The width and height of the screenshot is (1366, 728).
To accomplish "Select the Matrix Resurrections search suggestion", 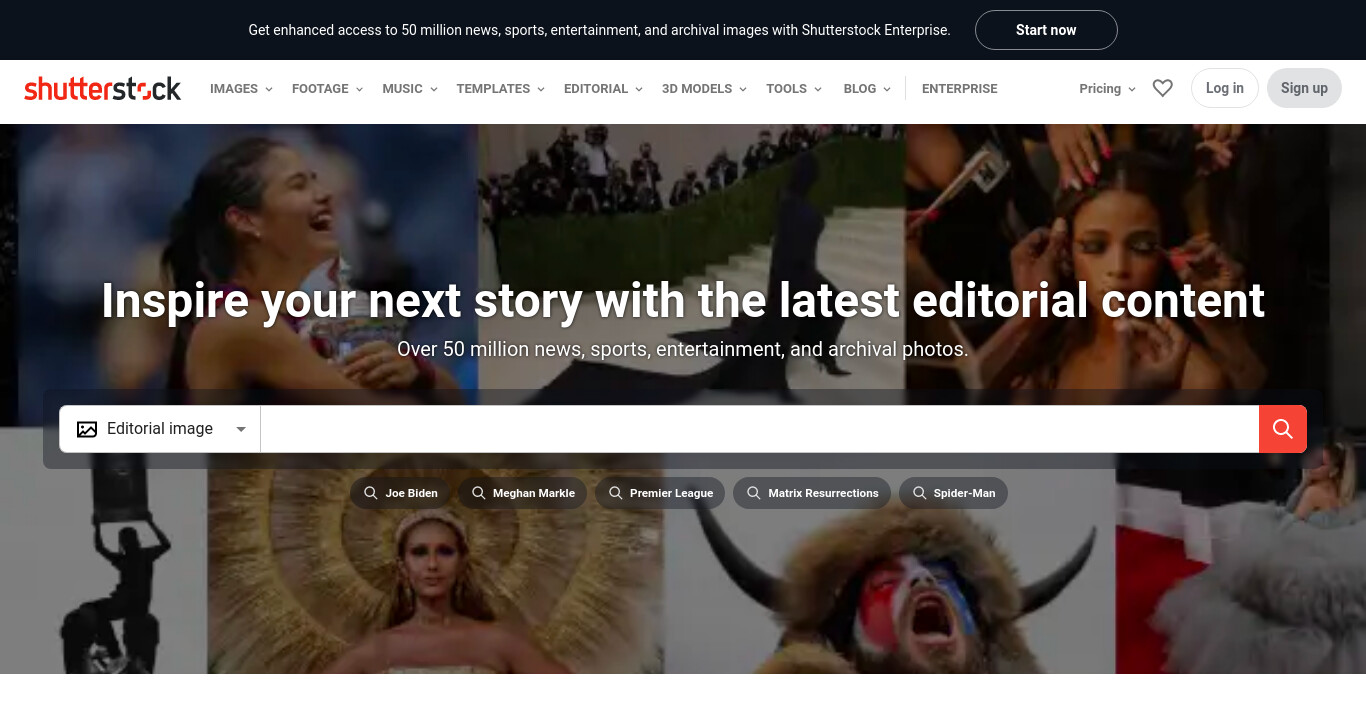I will [812, 493].
